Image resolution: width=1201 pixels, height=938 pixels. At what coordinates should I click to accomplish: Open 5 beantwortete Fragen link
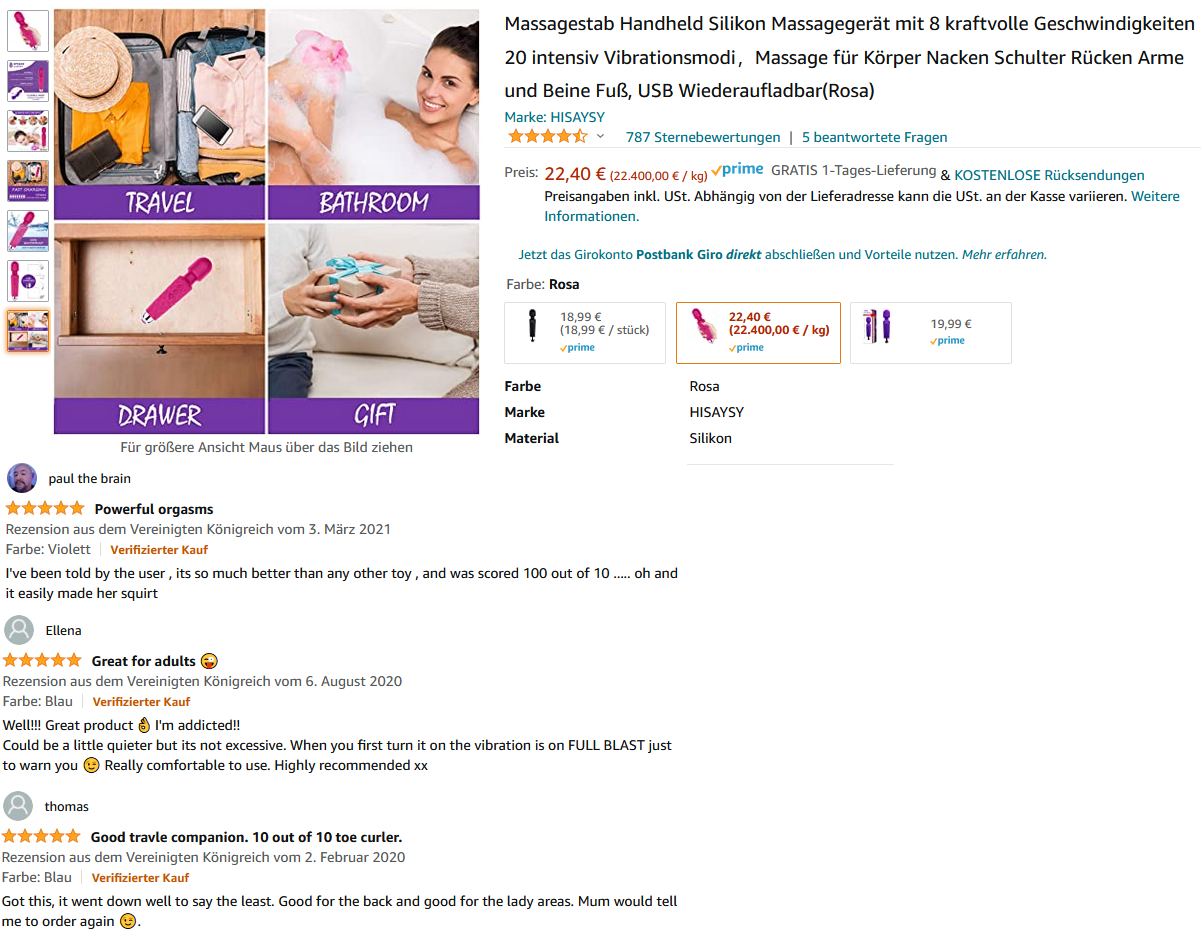click(x=874, y=137)
